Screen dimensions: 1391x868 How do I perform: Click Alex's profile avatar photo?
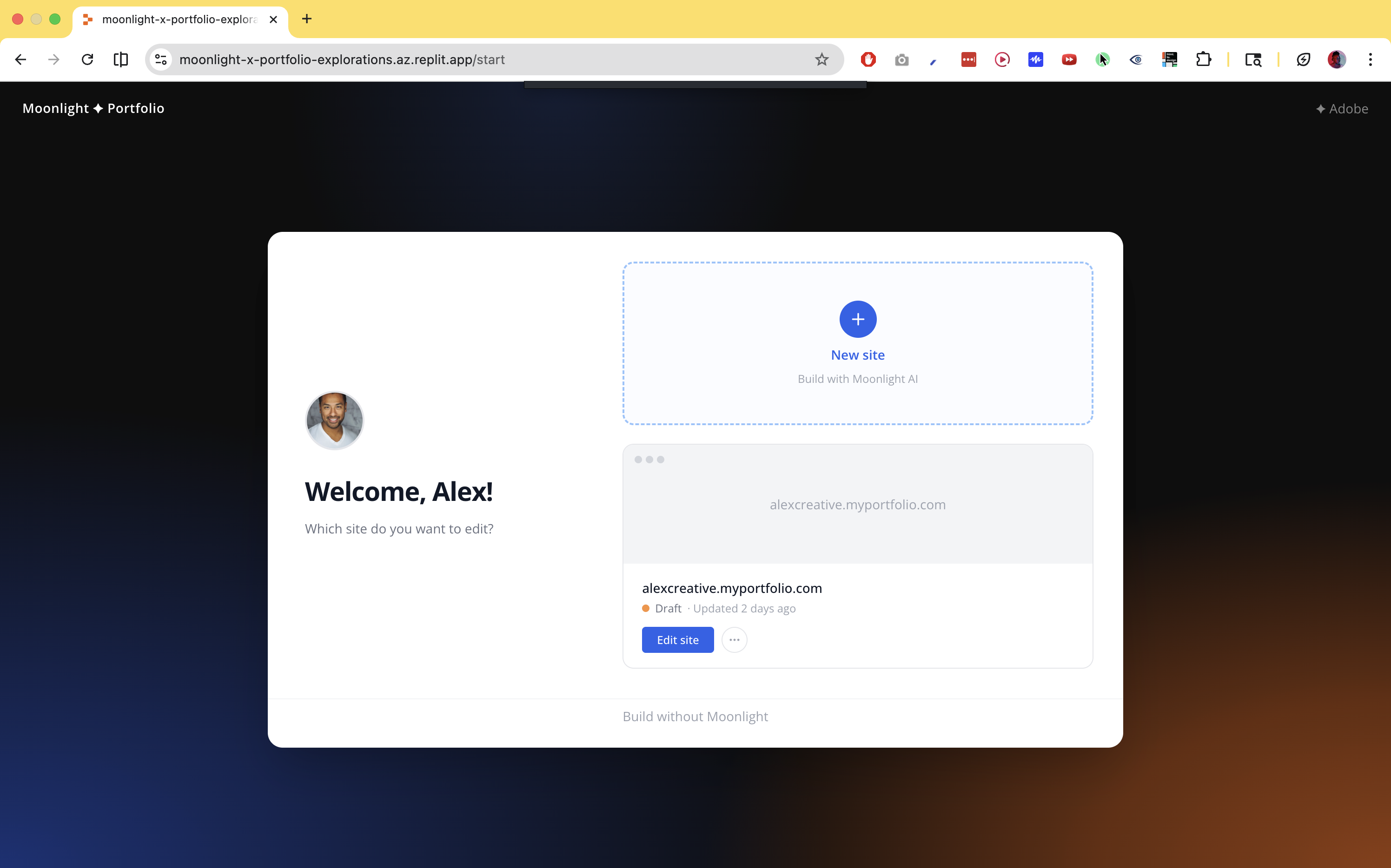coord(334,421)
